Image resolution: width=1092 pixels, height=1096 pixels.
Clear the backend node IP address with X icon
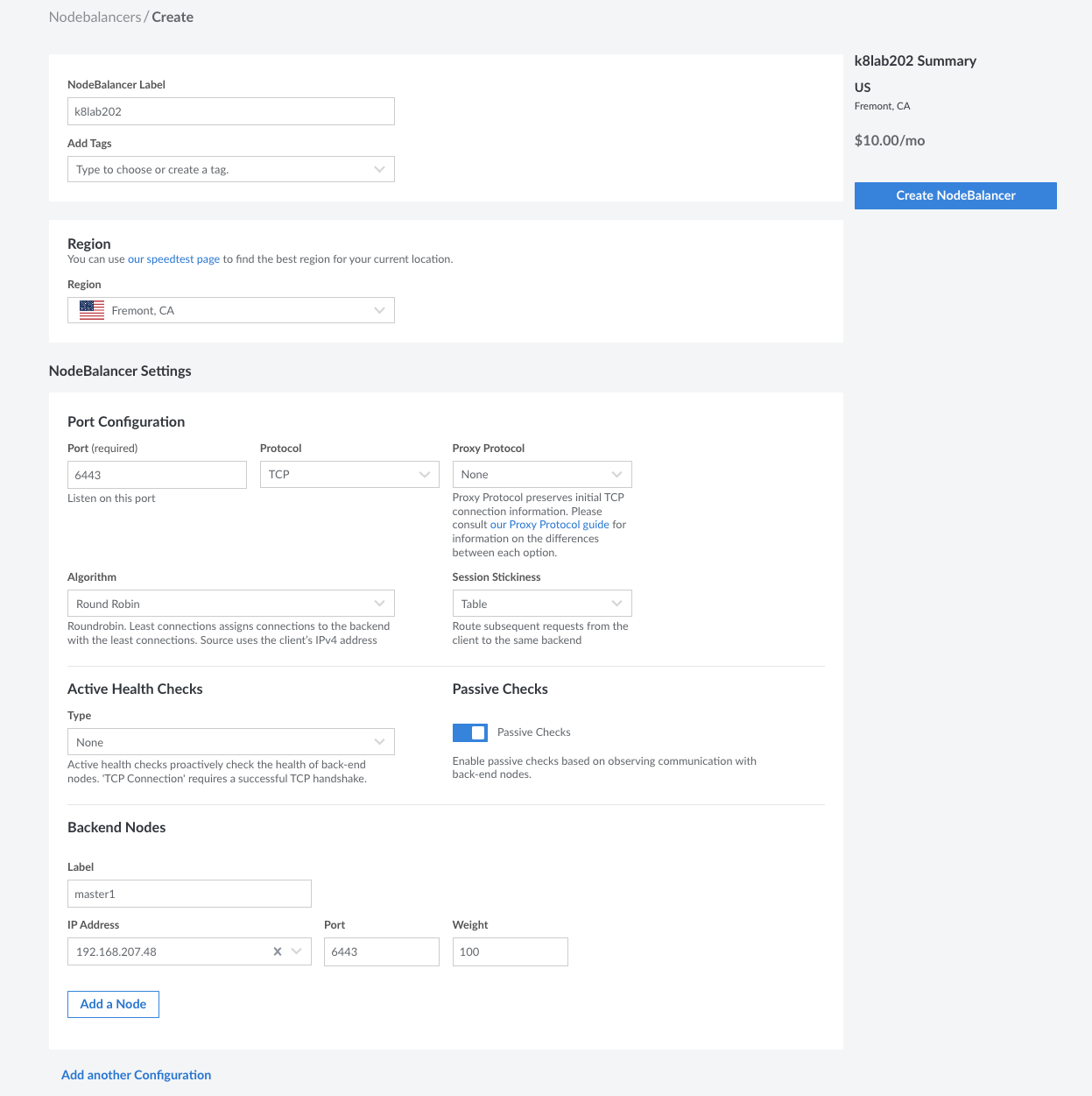(278, 951)
